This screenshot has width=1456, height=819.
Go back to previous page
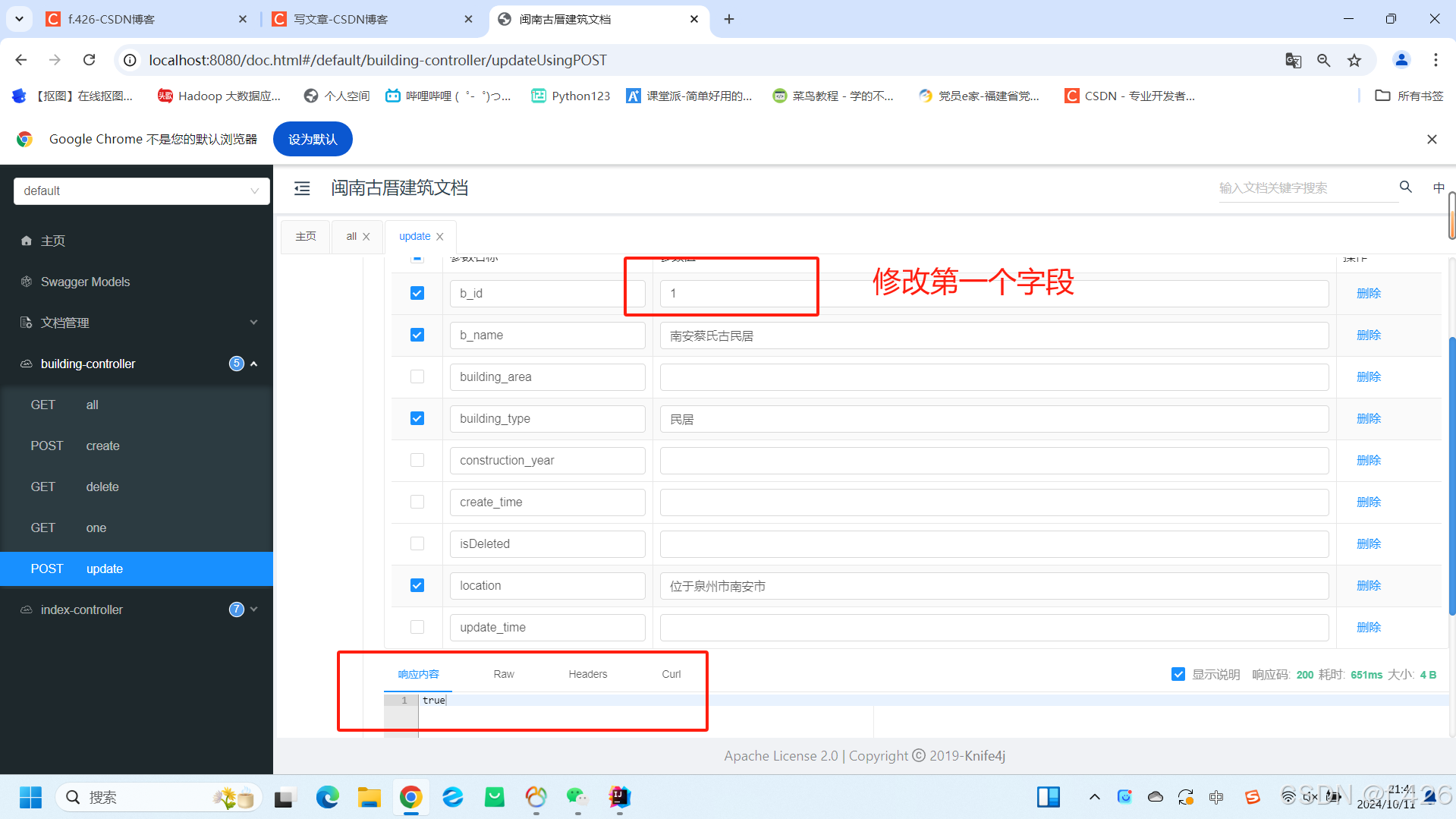point(21,60)
